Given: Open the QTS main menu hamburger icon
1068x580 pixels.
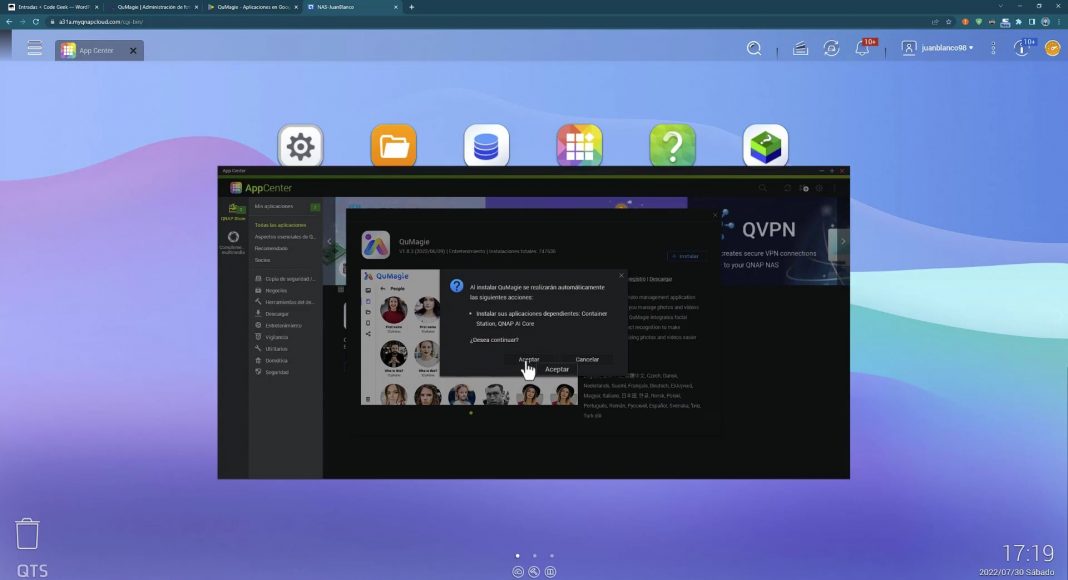Looking at the screenshot, I should (x=35, y=48).
